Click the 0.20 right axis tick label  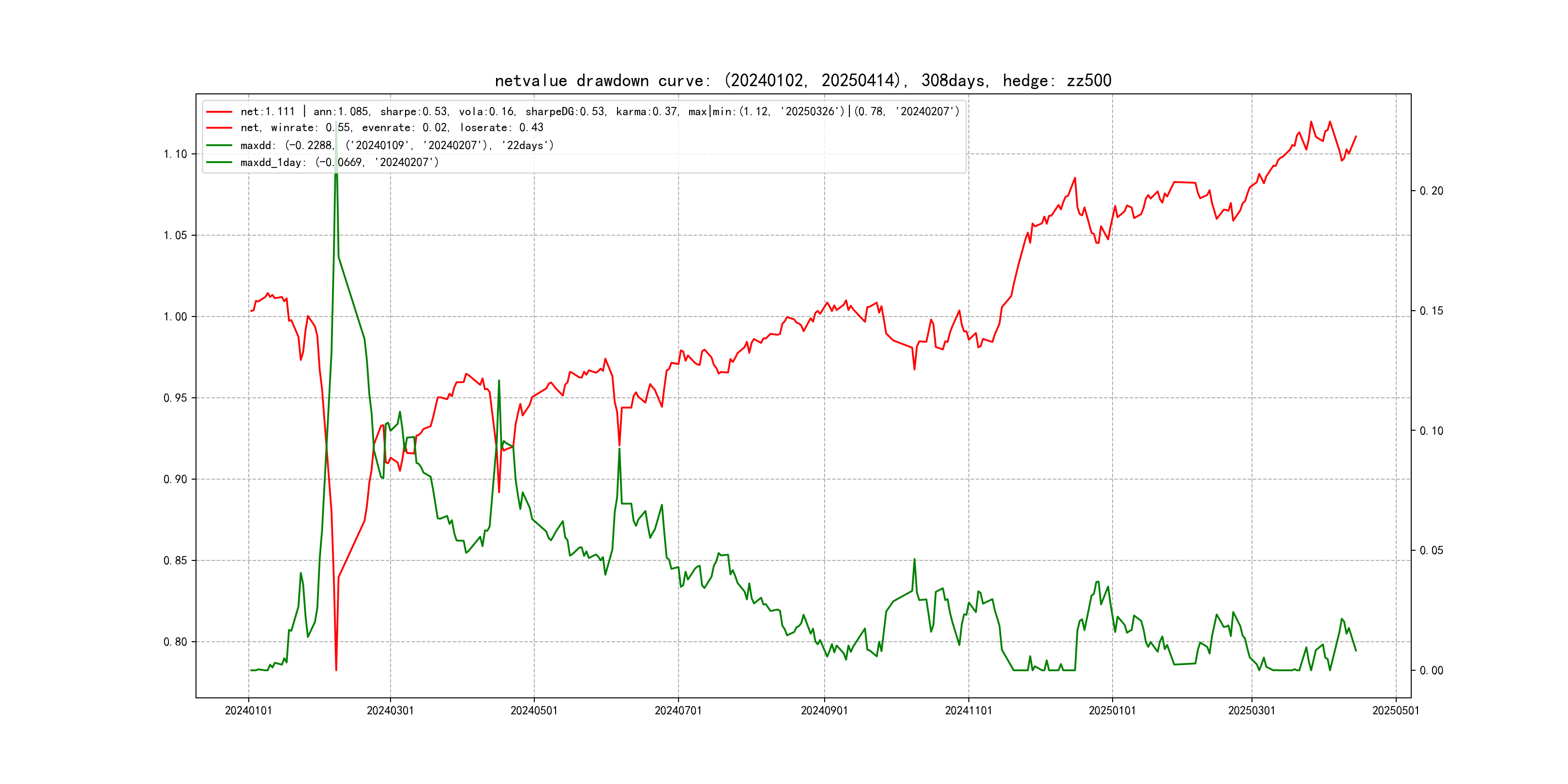(1431, 191)
